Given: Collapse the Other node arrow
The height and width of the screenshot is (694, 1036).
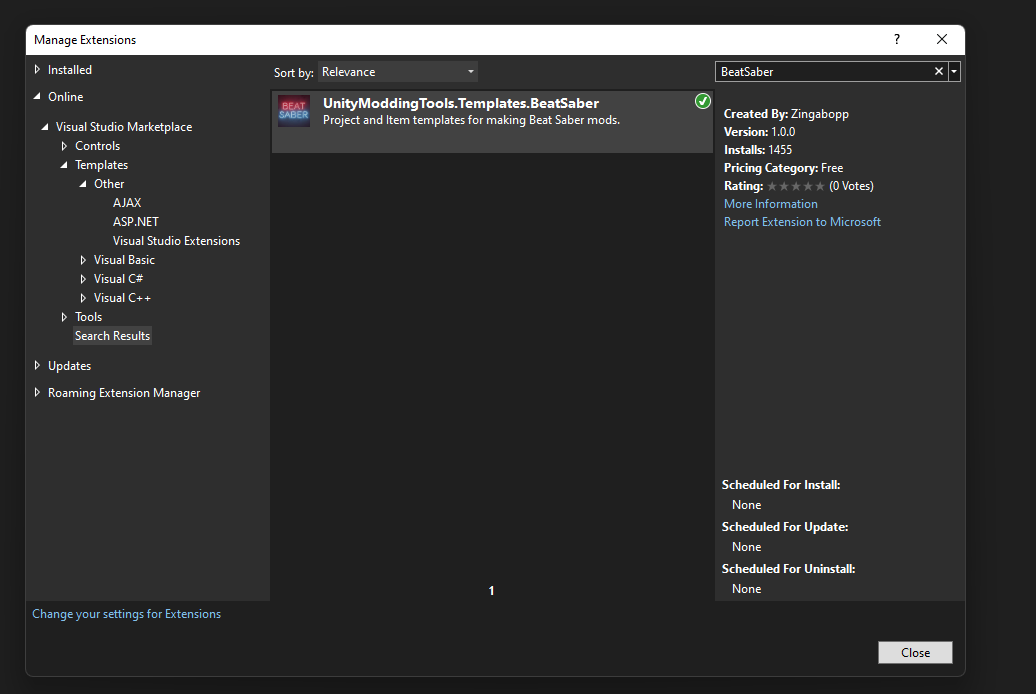Looking at the screenshot, I should [83, 184].
